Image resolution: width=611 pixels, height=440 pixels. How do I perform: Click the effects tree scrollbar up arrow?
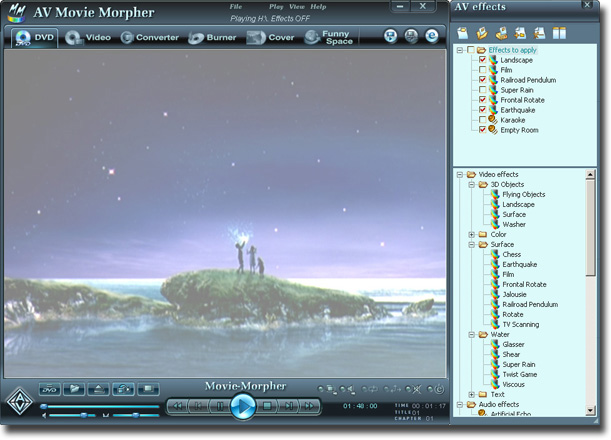(x=590, y=175)
